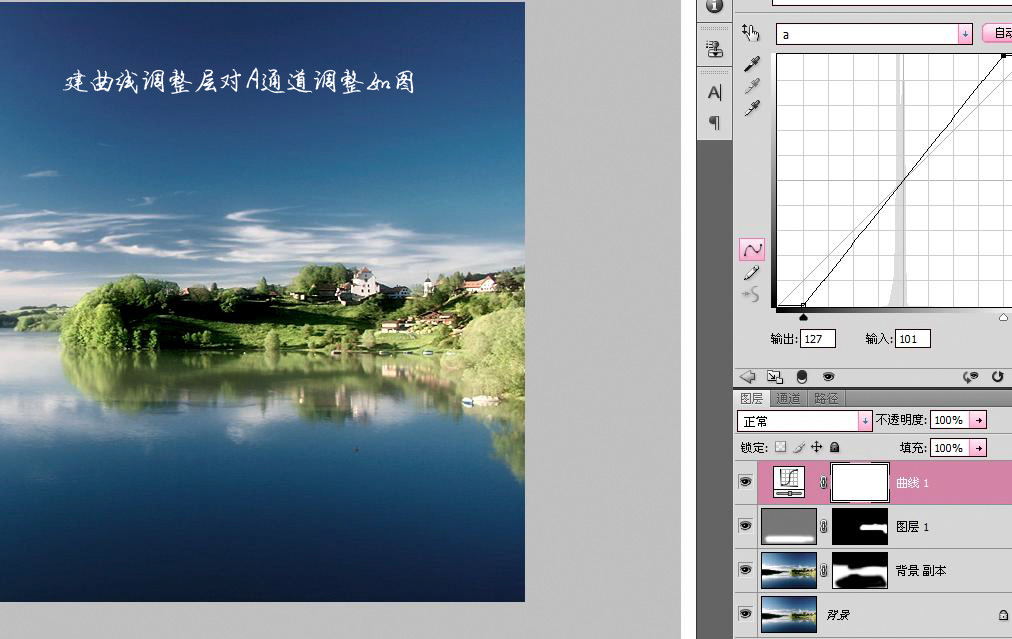Open the 不透明度 slider arrow
1012x639 pixels.
tap(979, 420)
